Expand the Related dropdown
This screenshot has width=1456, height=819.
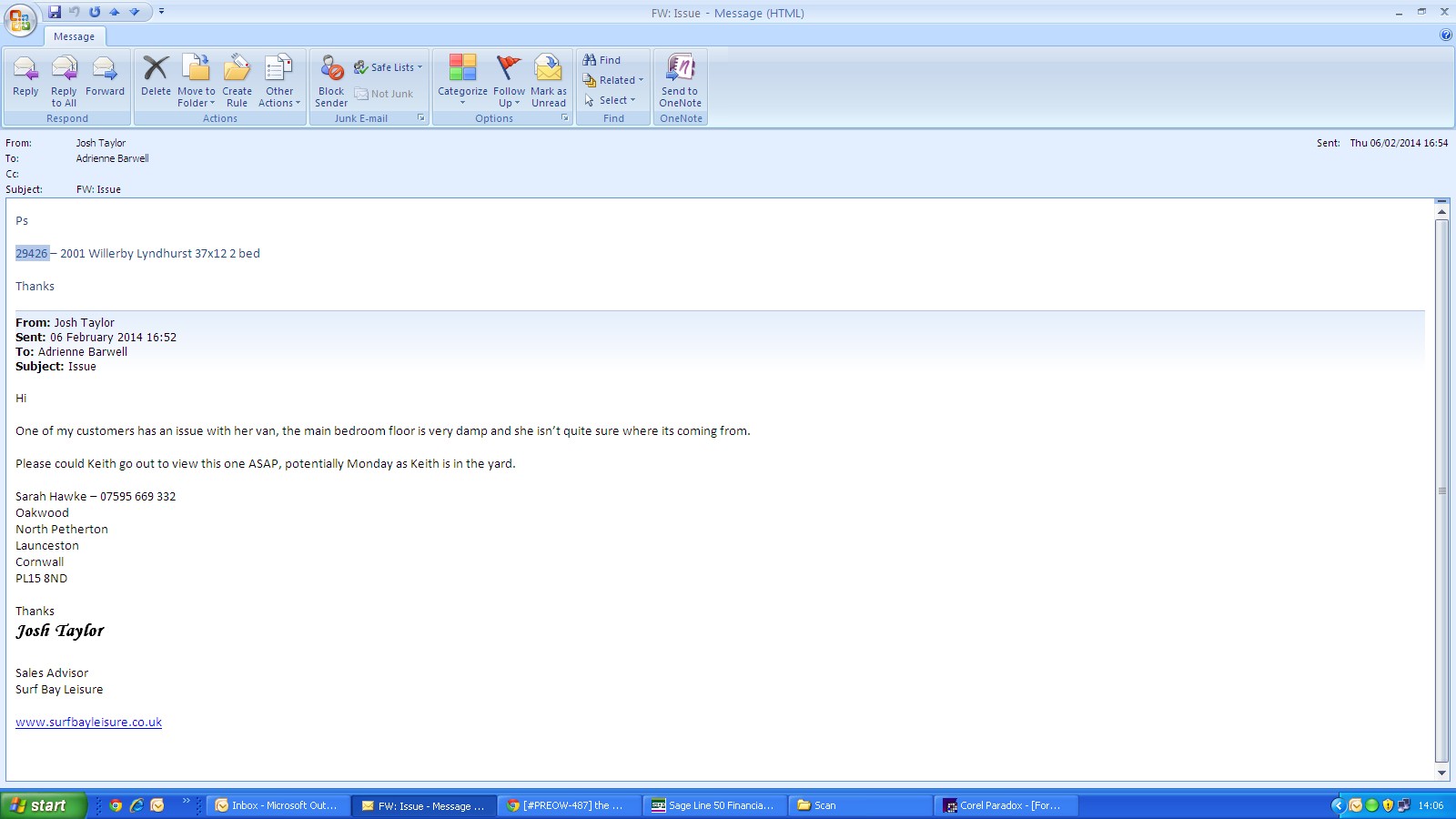[x=612, y=80]
